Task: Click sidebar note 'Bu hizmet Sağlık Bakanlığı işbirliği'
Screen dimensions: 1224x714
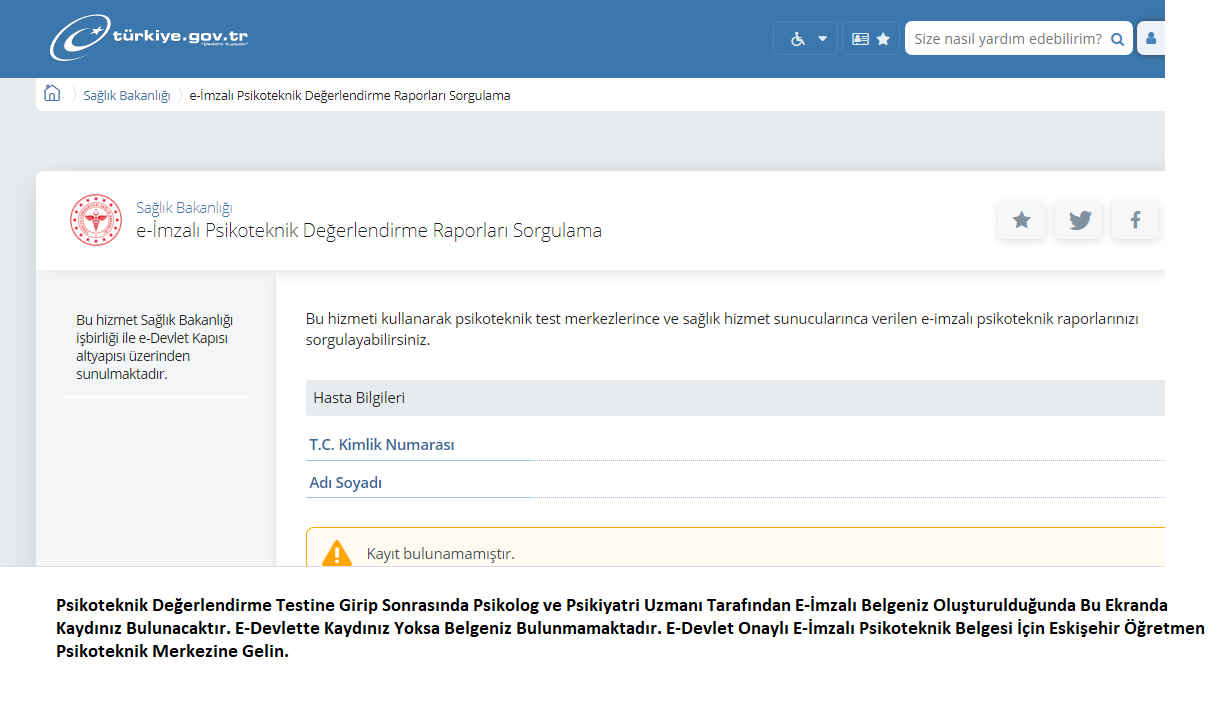Action: 155,347
